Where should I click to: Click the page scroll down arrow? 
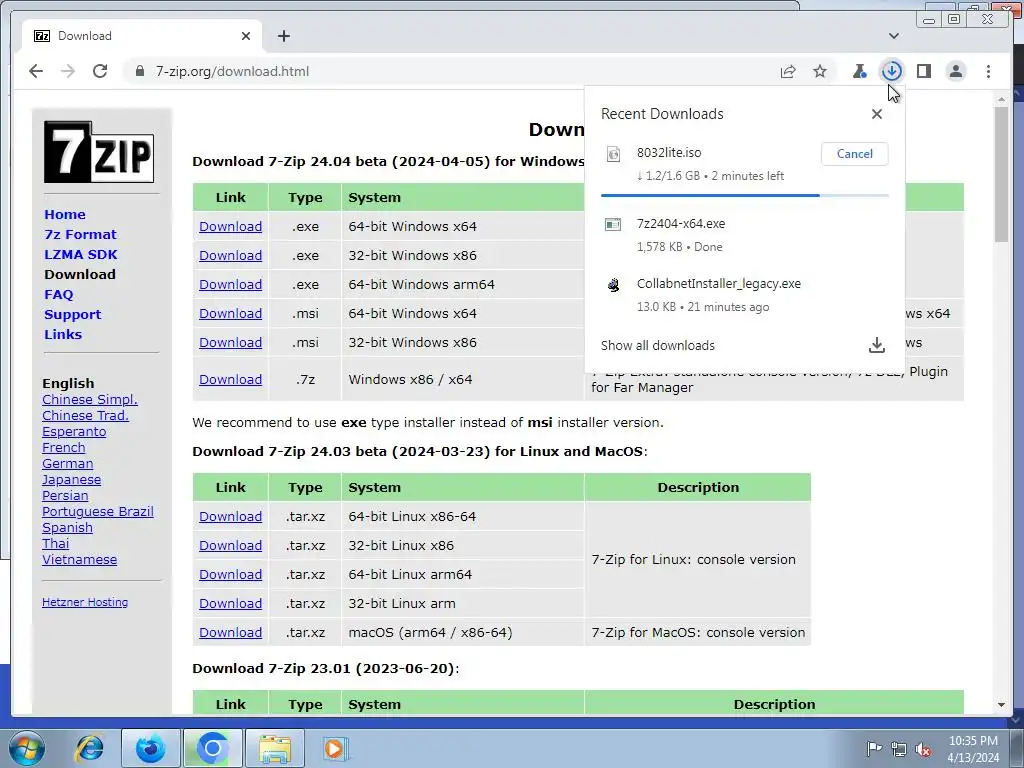point(1001,705)
